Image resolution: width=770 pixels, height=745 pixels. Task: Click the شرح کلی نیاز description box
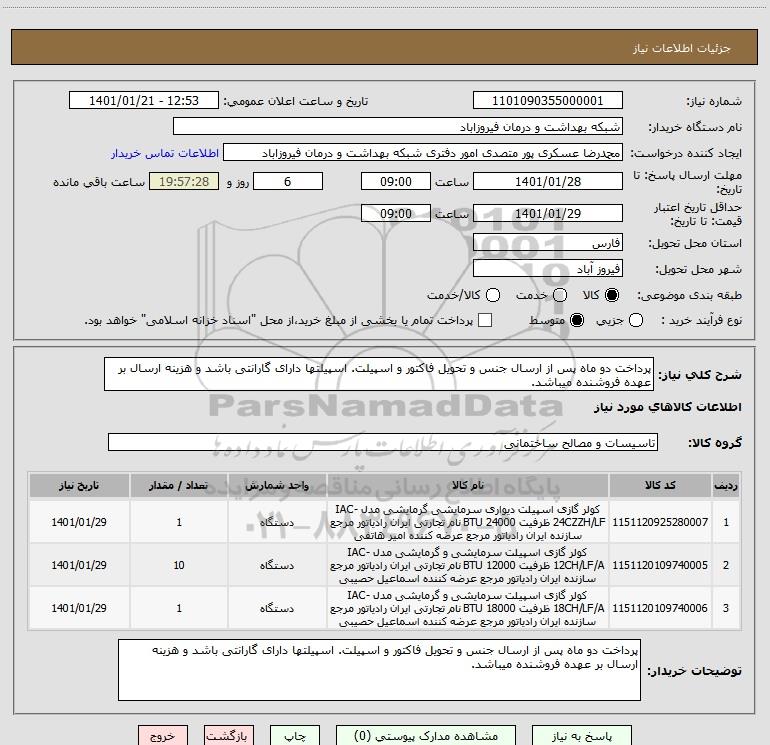[x=379, y=375]
